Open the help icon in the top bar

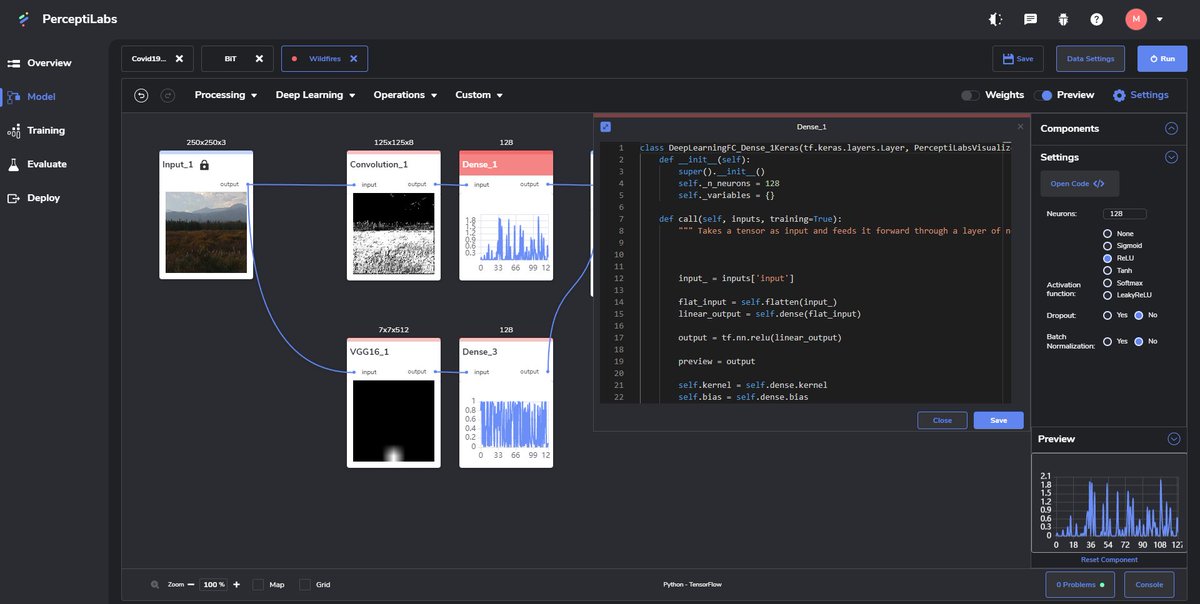pyautogui.click(x=1097, y=18)
